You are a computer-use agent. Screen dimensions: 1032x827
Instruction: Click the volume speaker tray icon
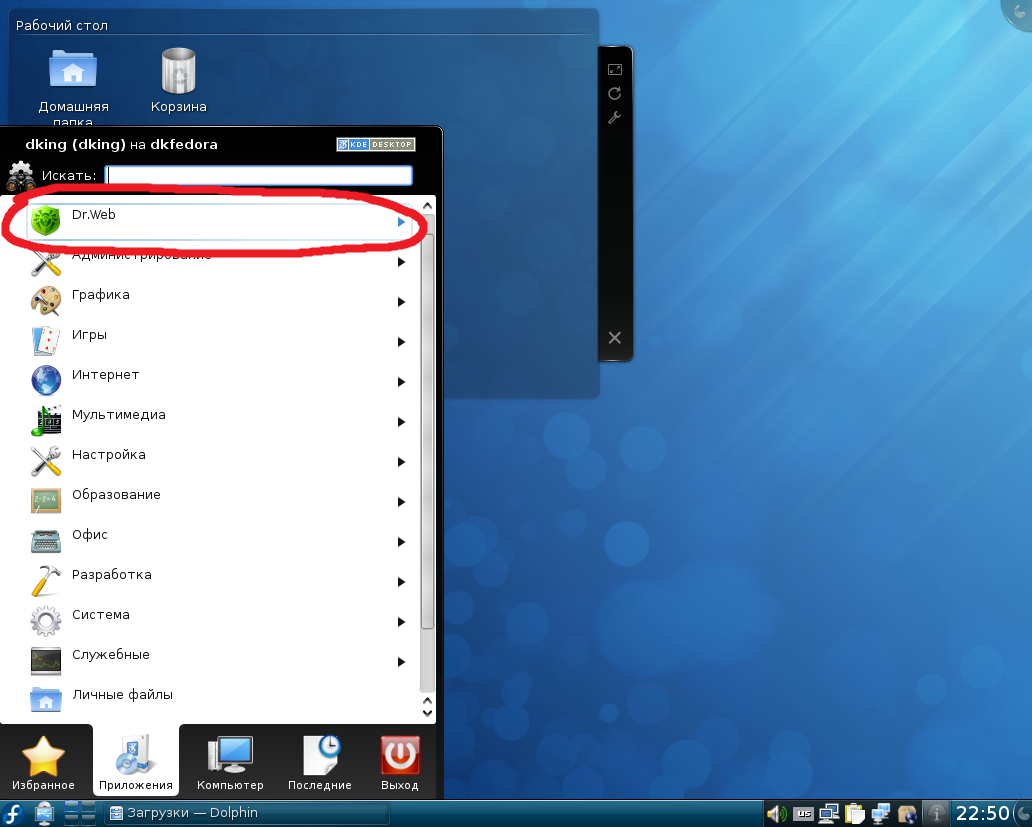776,814
